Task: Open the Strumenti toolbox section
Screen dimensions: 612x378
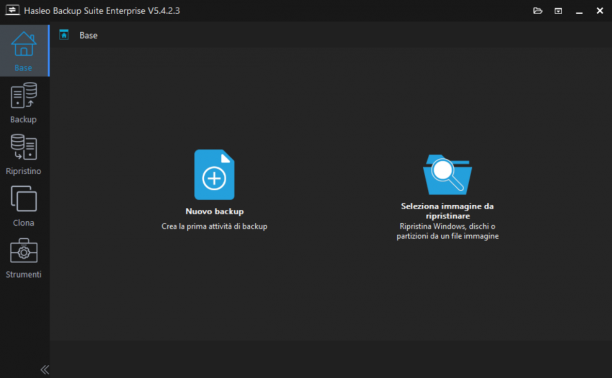Action: pos(24,258)
